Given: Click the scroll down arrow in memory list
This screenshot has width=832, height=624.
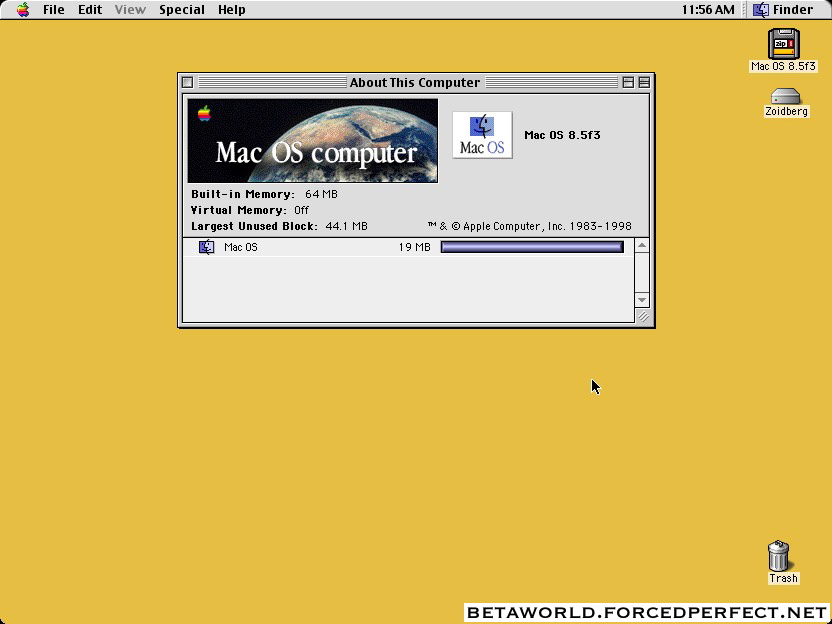Looking at the screenshot, I should [642, 300].
